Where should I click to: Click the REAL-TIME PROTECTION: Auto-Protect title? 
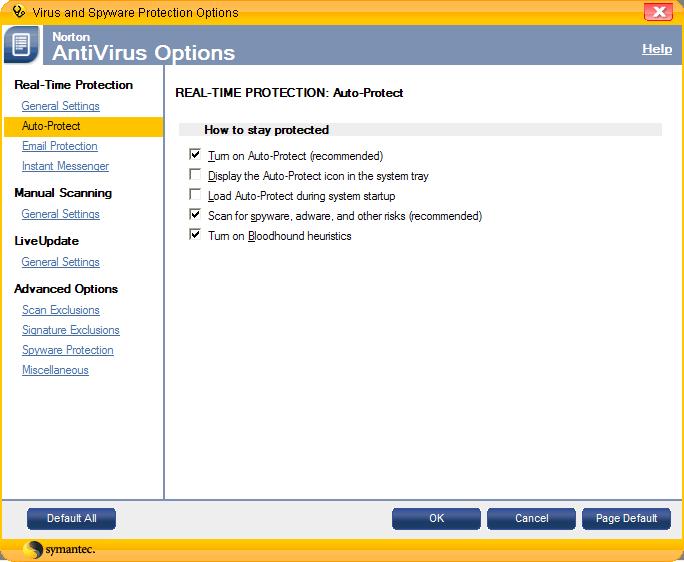(x=289, y=93)
